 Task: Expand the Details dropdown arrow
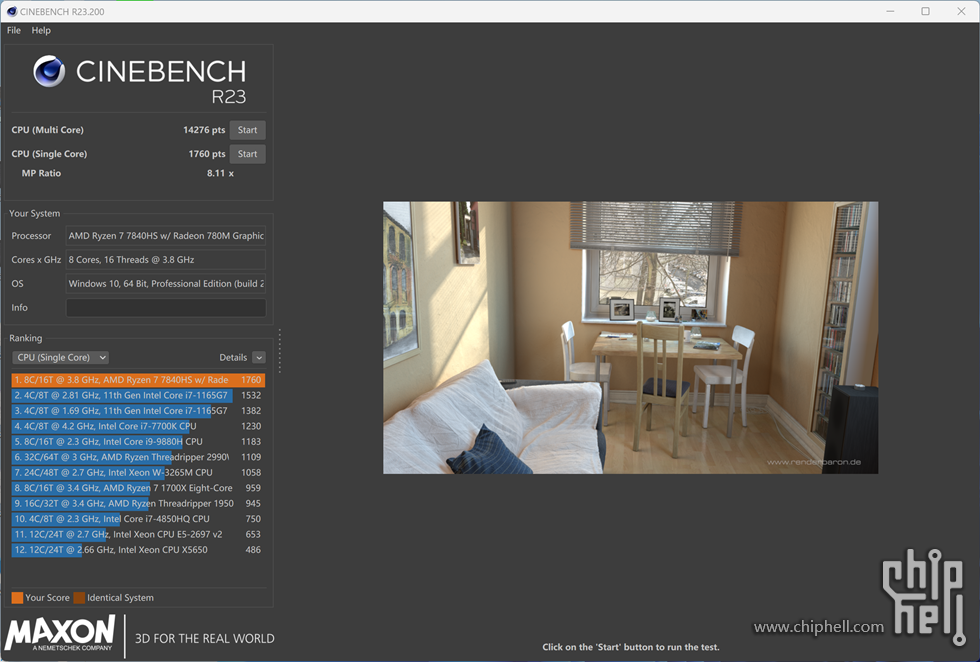coord(259,358)
